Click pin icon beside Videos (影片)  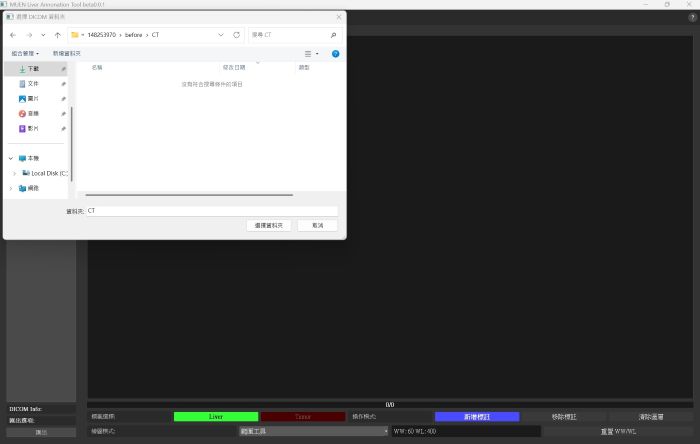[x=63, y=129]
